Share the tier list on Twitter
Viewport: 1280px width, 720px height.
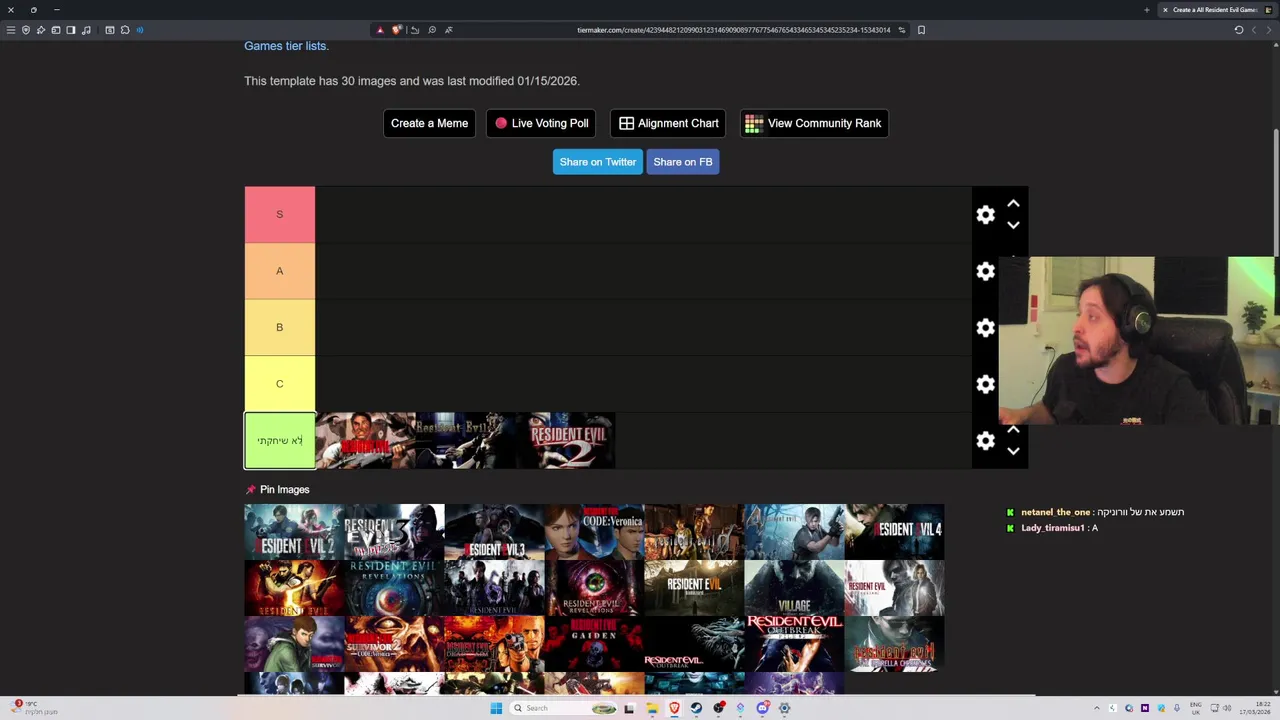click(x=598, y=162)
